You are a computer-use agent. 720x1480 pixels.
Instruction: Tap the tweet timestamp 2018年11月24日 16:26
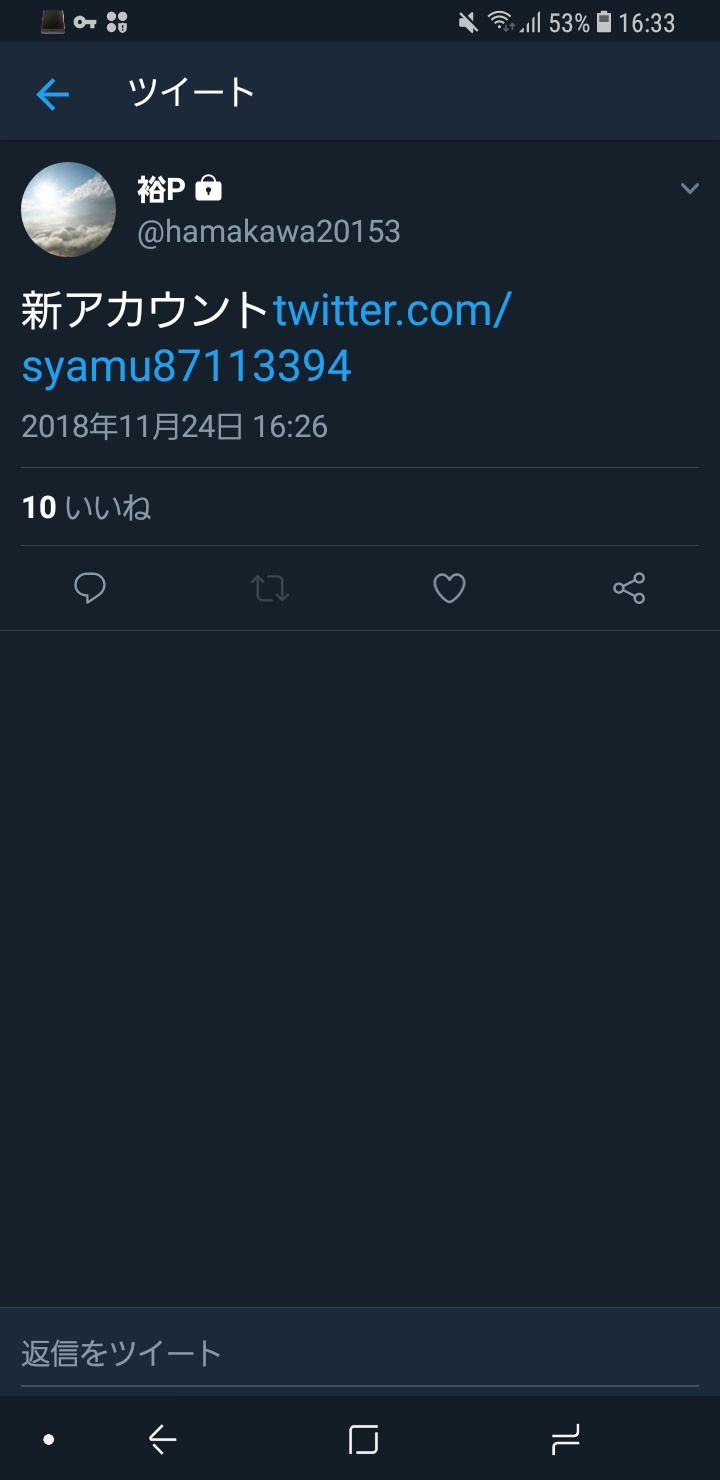[x=174, y=427]
